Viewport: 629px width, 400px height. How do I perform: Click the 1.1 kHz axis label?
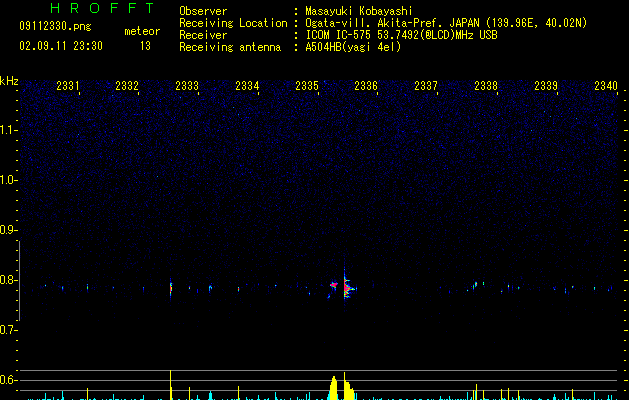tap(9, 130)
